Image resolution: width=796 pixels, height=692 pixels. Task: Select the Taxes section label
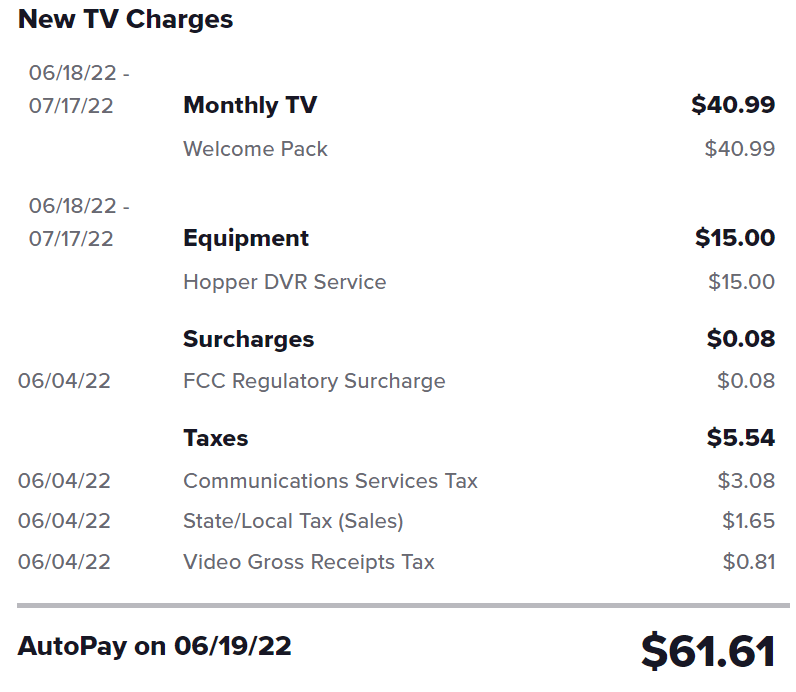click(216, 438)
